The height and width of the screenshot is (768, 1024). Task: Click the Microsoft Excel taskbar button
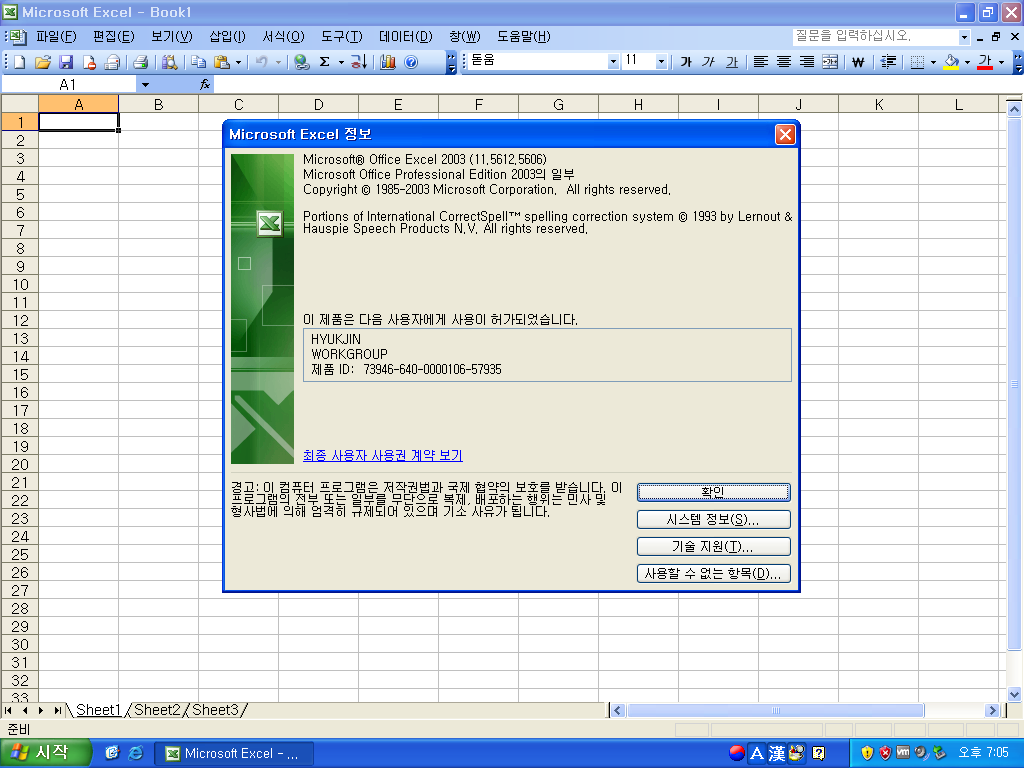click(234, 753)
